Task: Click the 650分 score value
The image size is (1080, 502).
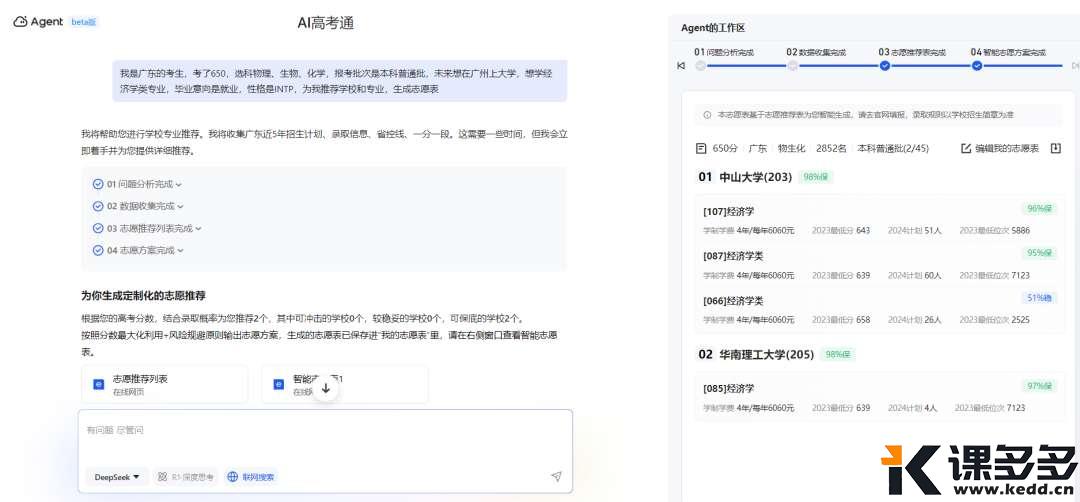Action: [x=725, y=148]
